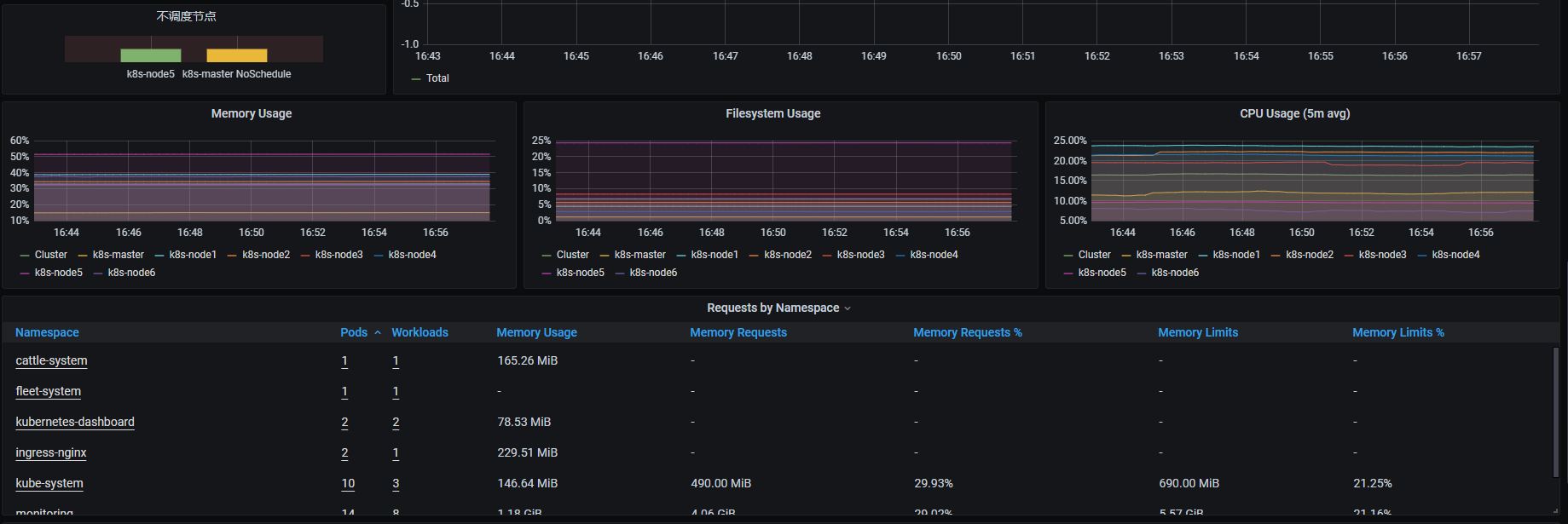
Task: Open the ingress-nginx namespace link
Action: (51, 452)
